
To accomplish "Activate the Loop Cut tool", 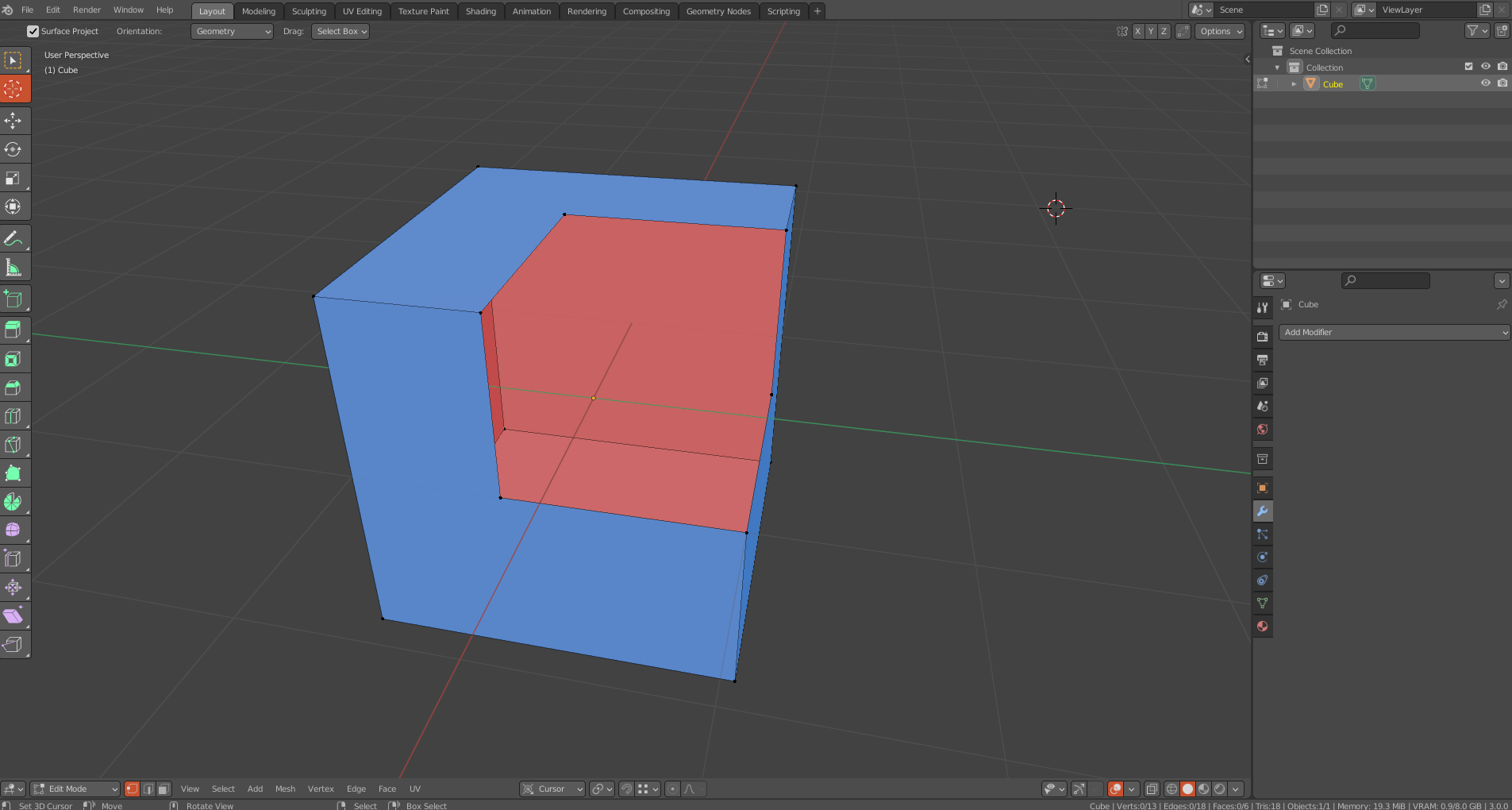I will (13, 416).
